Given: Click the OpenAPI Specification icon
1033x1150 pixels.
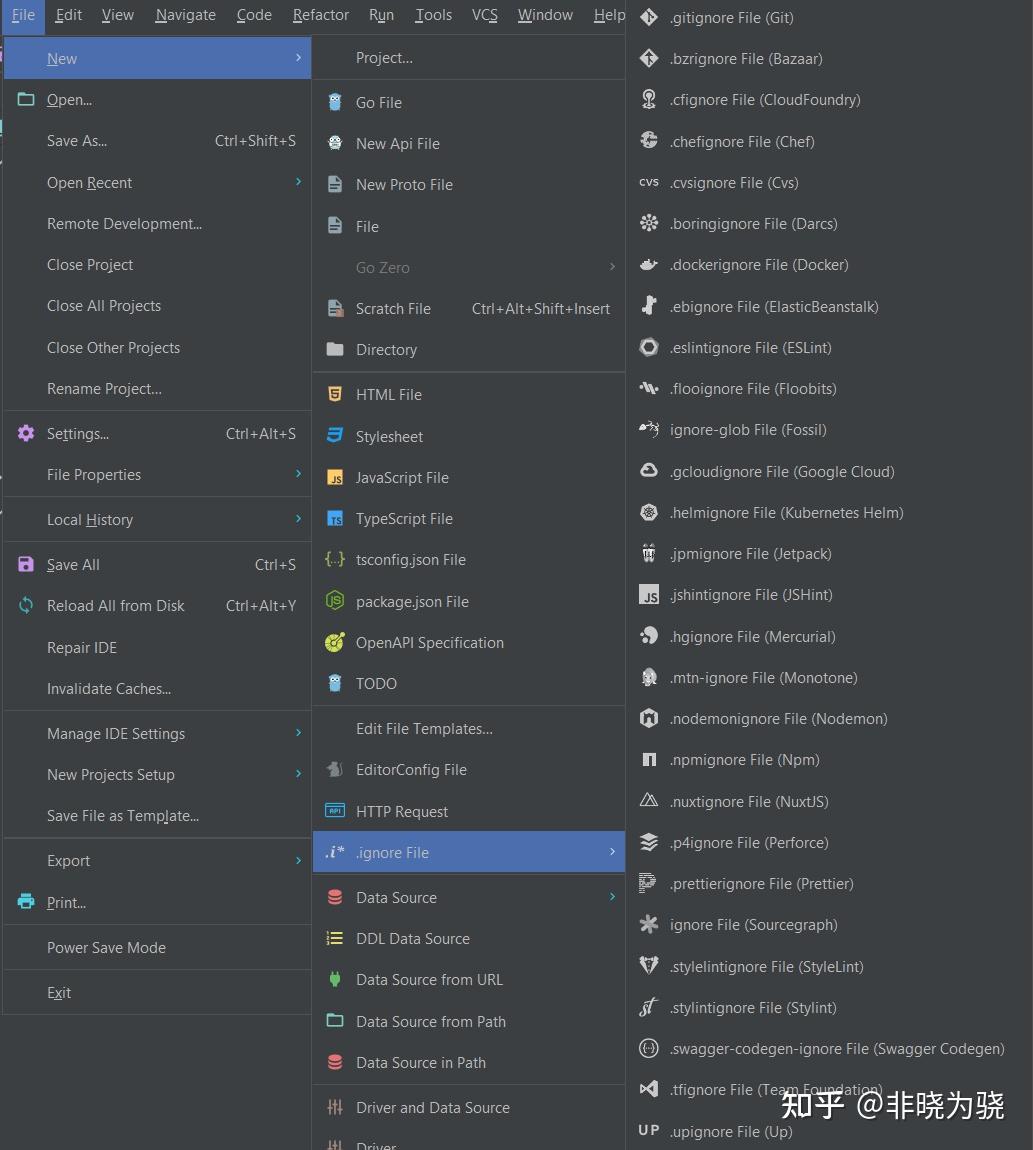Looking at the screenshot, I should (335, 642).
